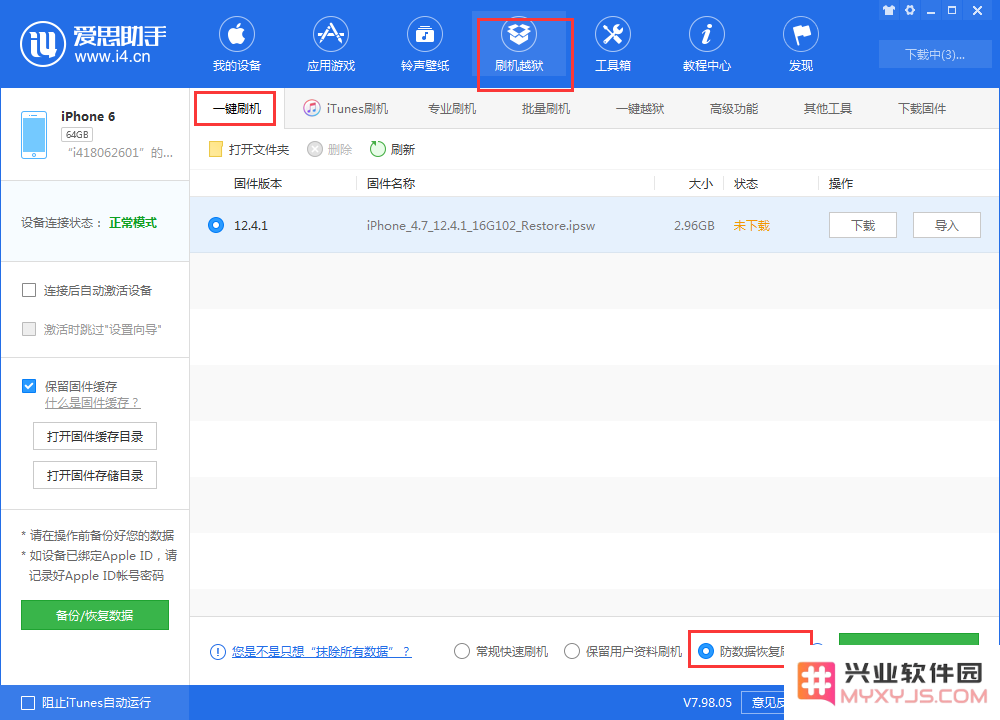Open 您是不是只想抹除所有数据 link
The height and width of the screenshot is (720, 1000).
click(321, 652)
